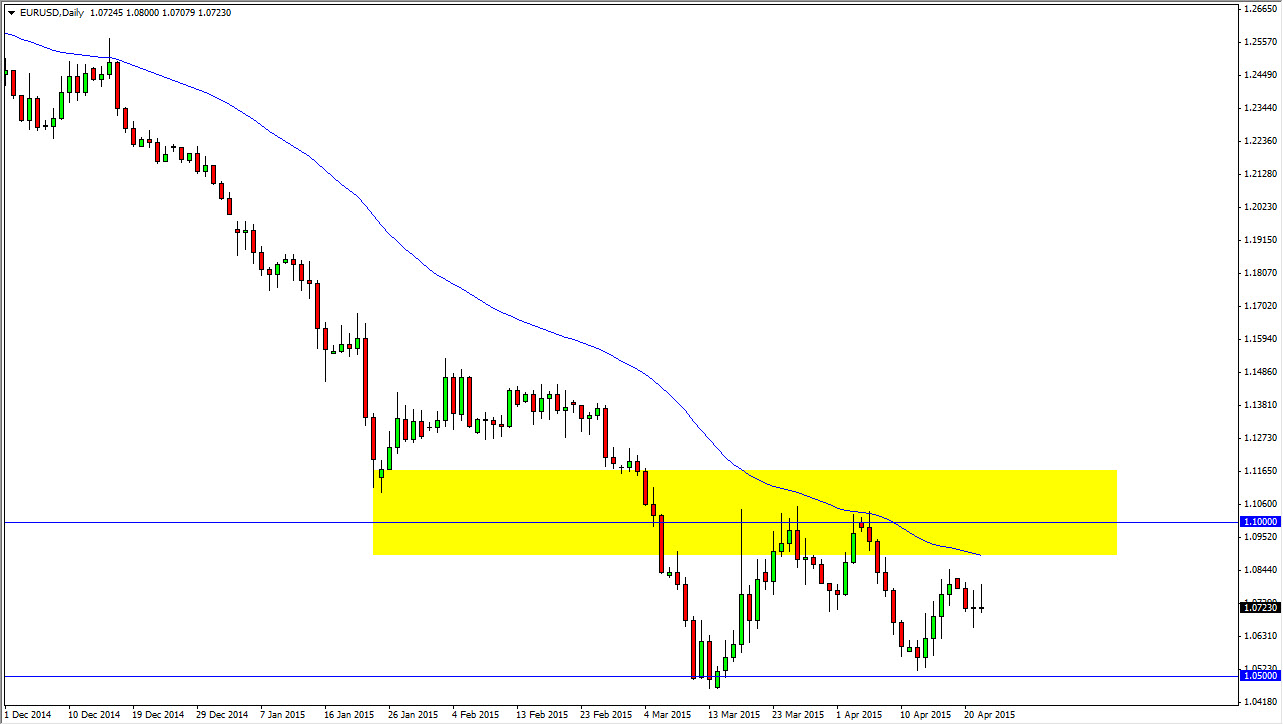Click the 1 Dec 2014 axis date

pos(27,716)
